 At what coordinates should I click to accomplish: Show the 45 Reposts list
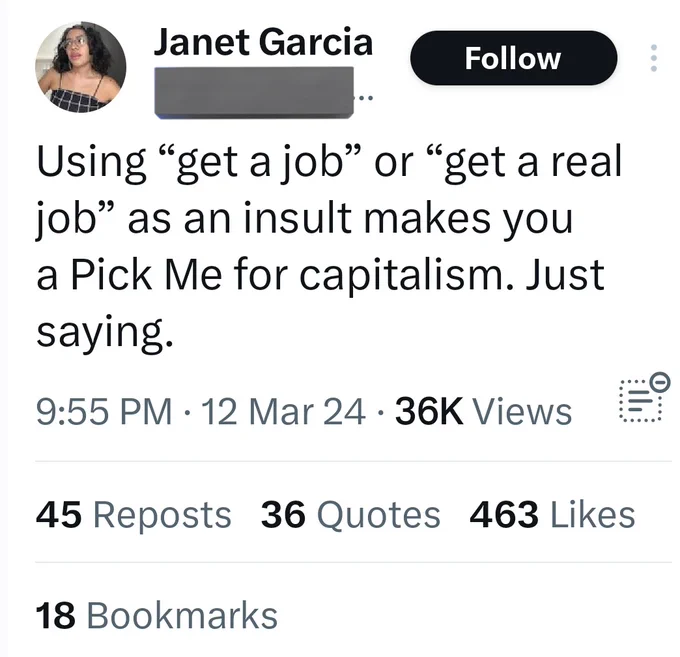pos(133,515)
